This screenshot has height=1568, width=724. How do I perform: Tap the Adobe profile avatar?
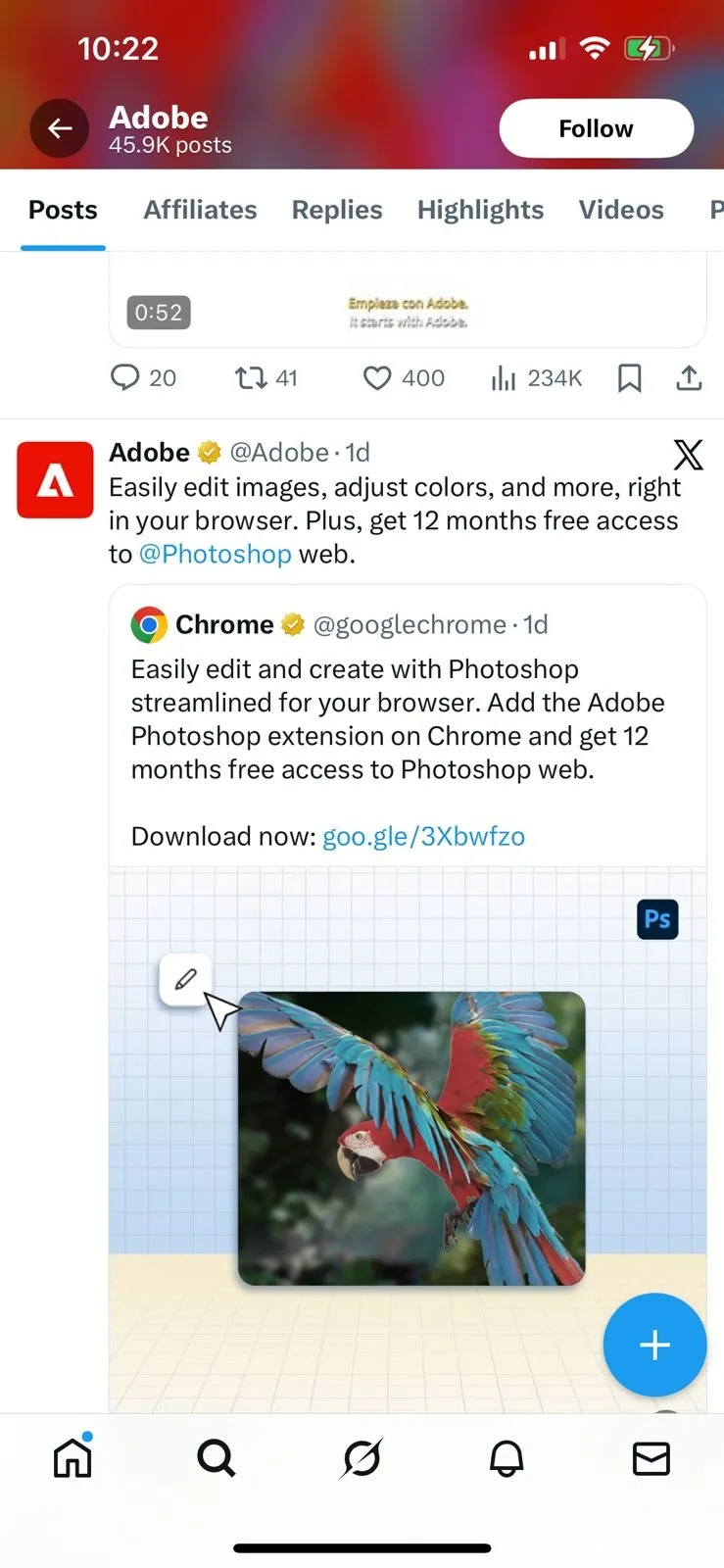point(55,479)
